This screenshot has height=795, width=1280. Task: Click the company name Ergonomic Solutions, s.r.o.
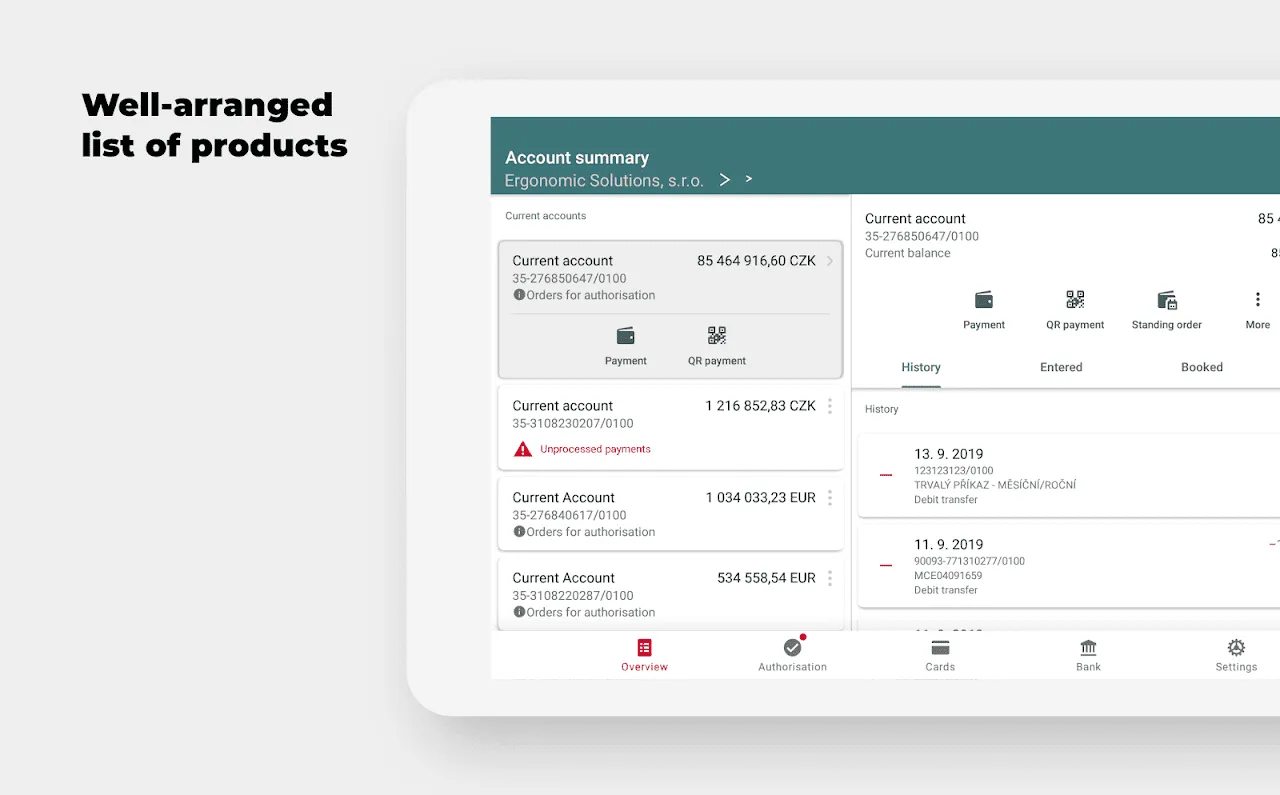coord(604,181)
